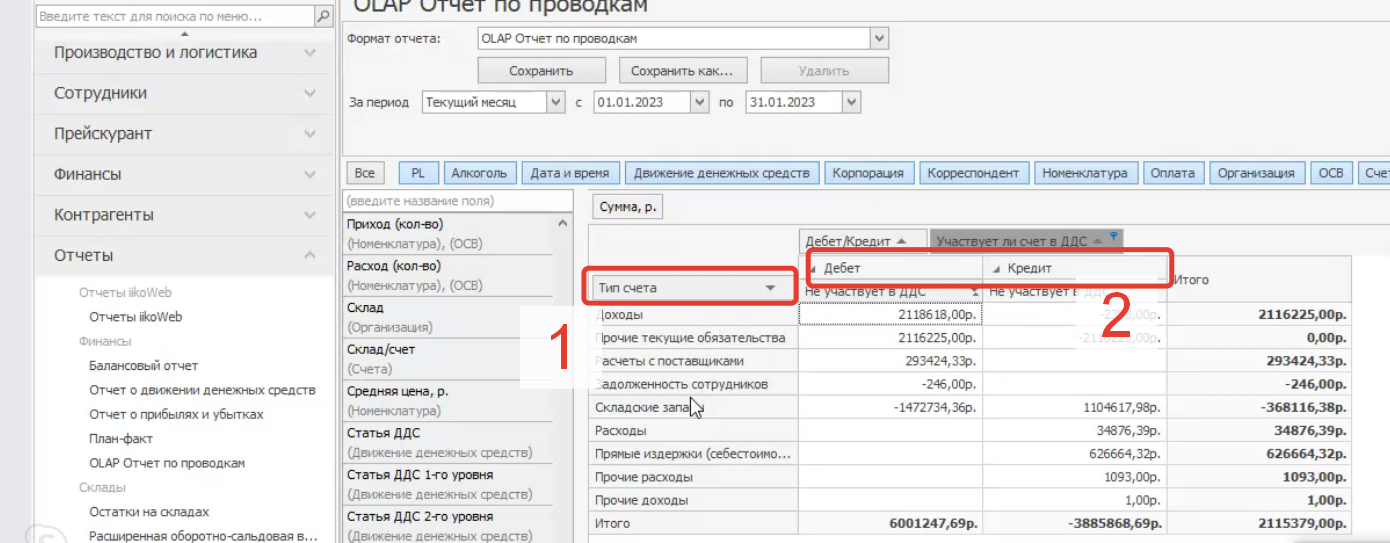
Task: Select the Средняя цена, р. field
Action: (x=447, y=401)
